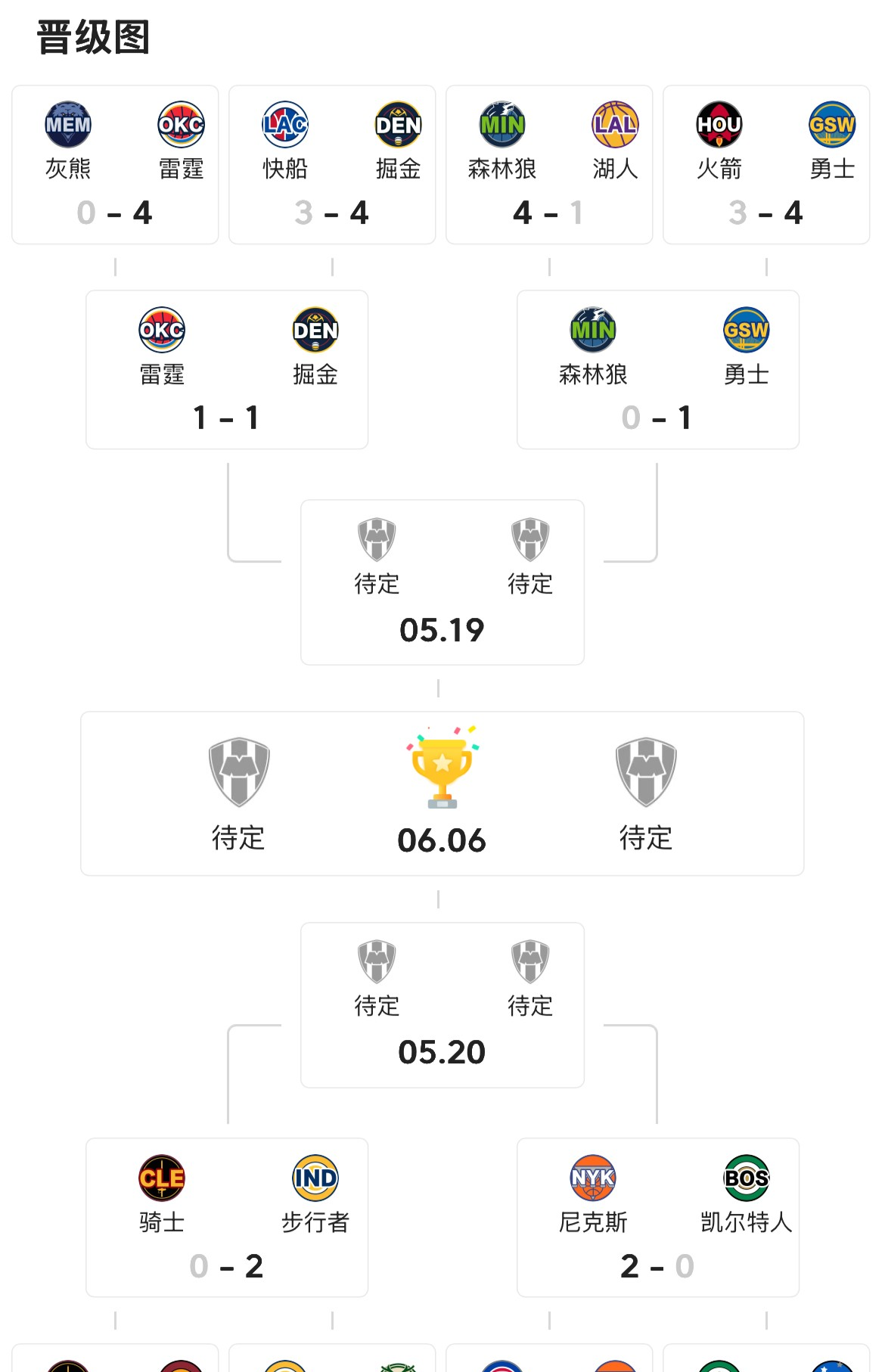Viewport: 885px width, 1372px height.
Task: Open the 森林狼 vs 湖人 4-1 series score
Action: pyautogui.click(x=549, y=213)
